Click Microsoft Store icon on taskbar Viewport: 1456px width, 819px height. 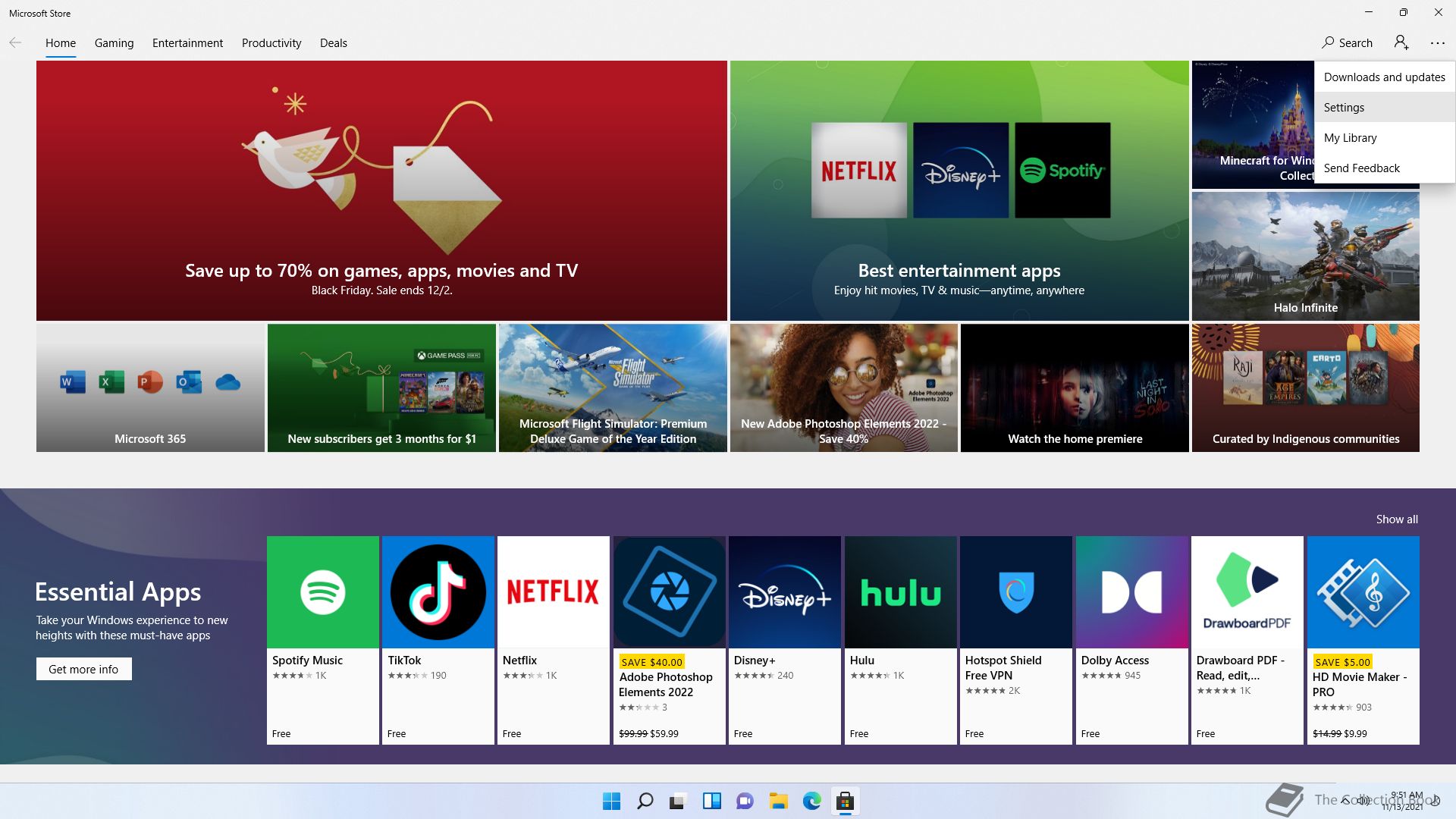845,801
